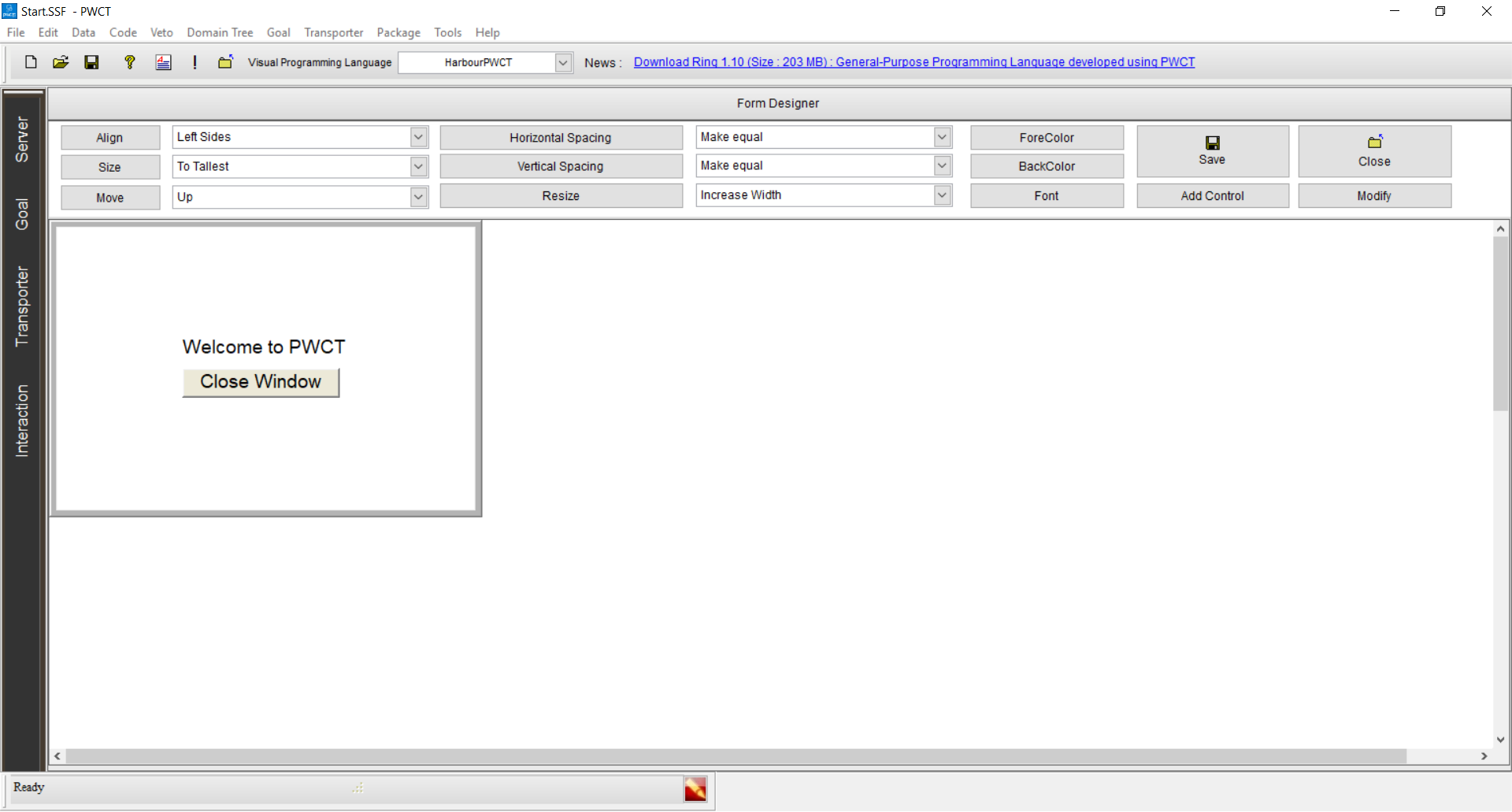Click the BackColor button

pyautogui.click(x=1047, y=166)
